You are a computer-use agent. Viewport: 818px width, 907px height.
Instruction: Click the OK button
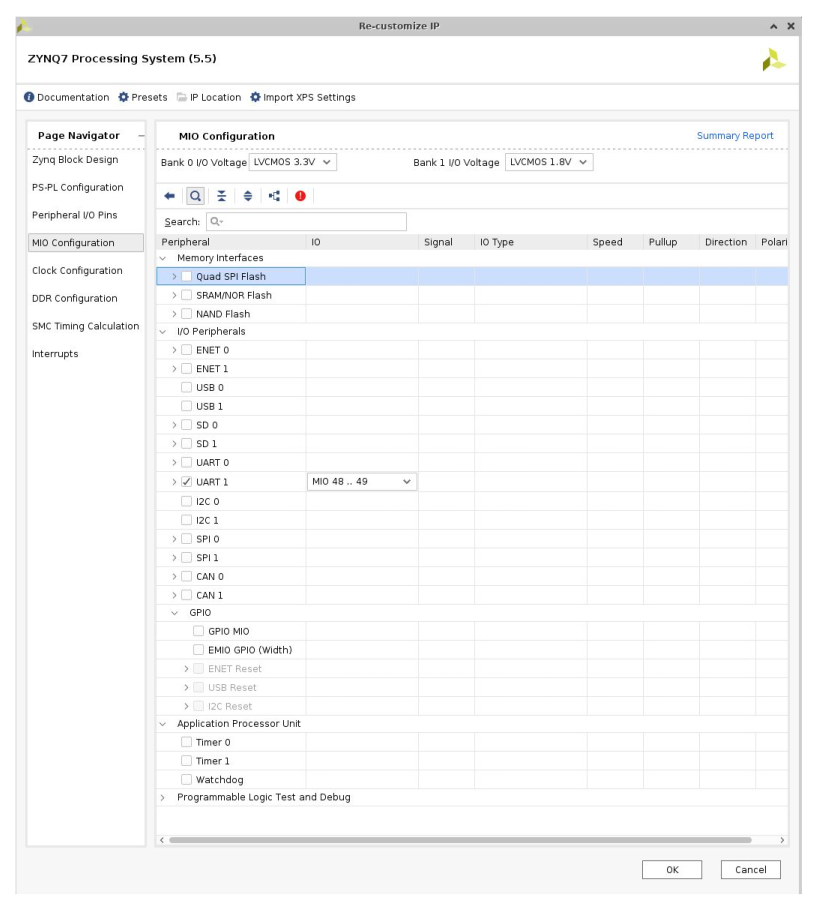tap(672, 869)
